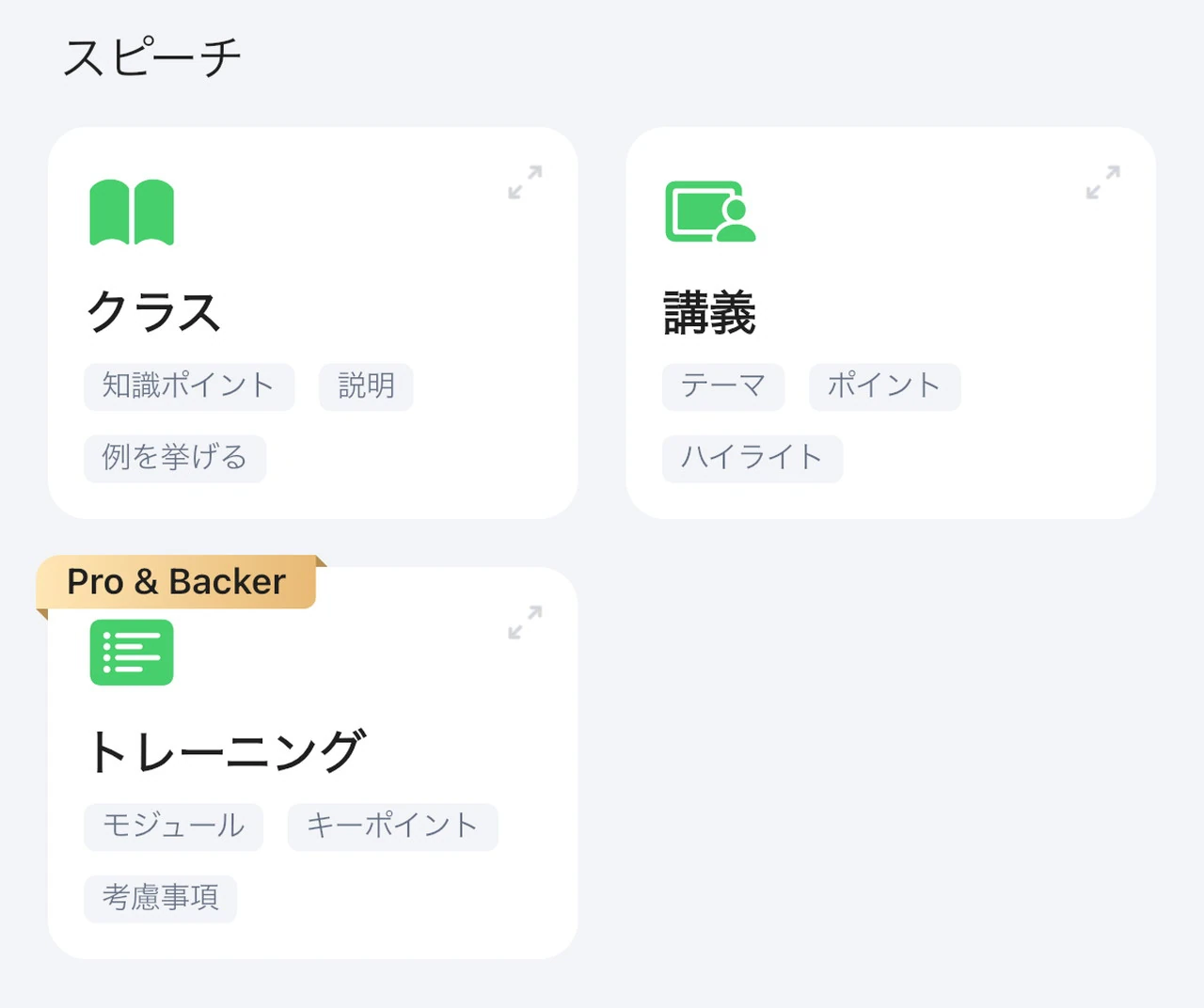Click the green presenter screen icon for 講義
This screenshot has width=1204, height=1008.
(x=710, y=212)
